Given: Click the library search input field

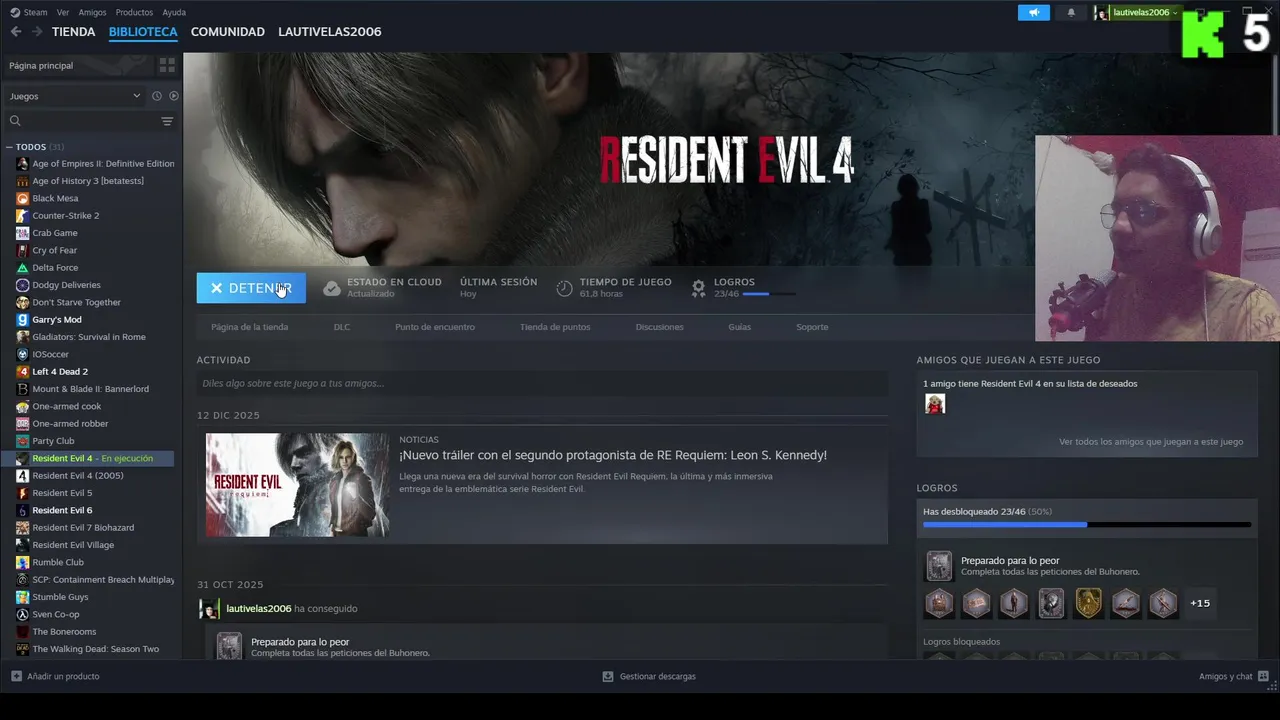Looking at the screenshot, I should 89,121.
